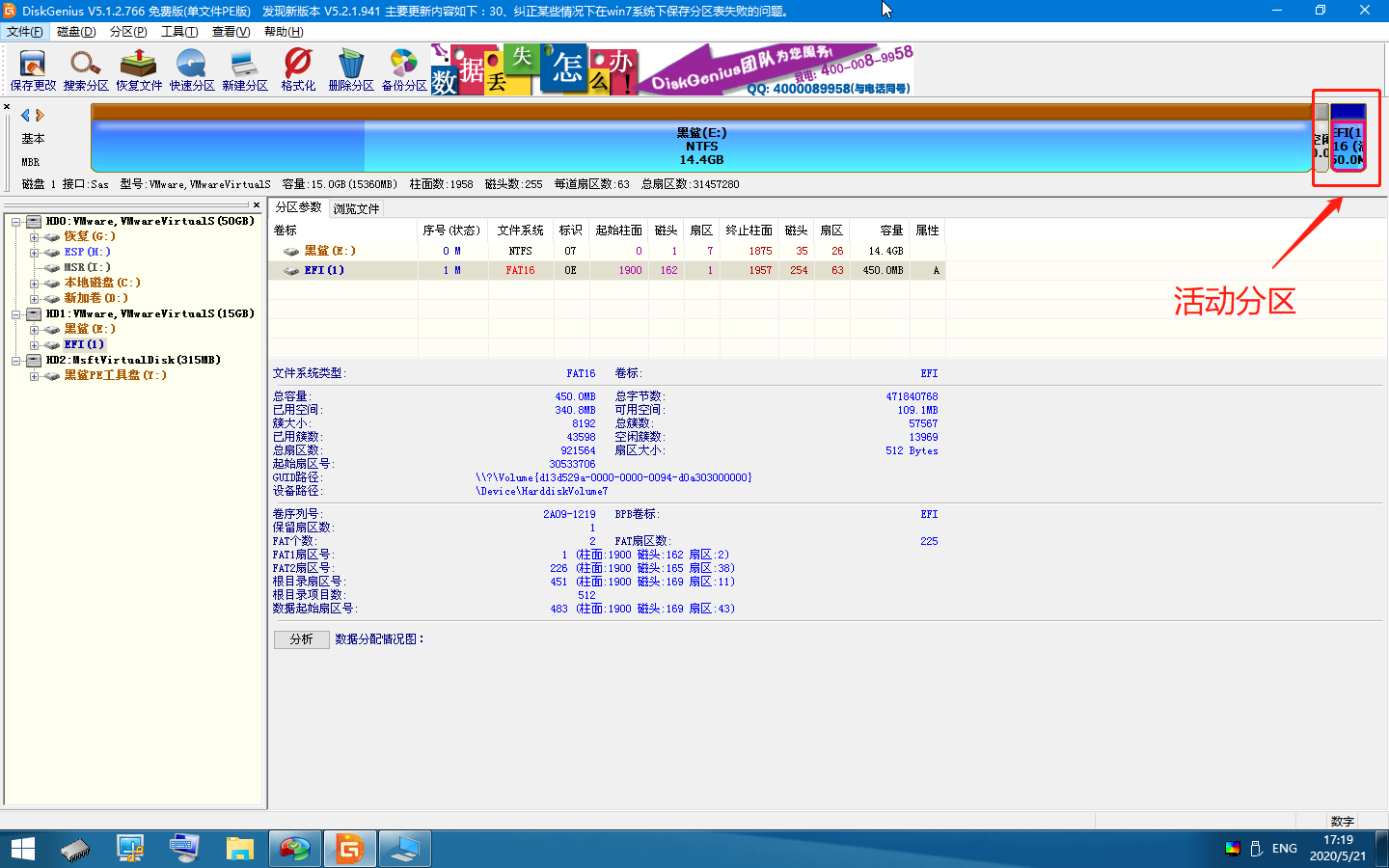Click the 快速分区 quick partition icon

pos(192,70)
